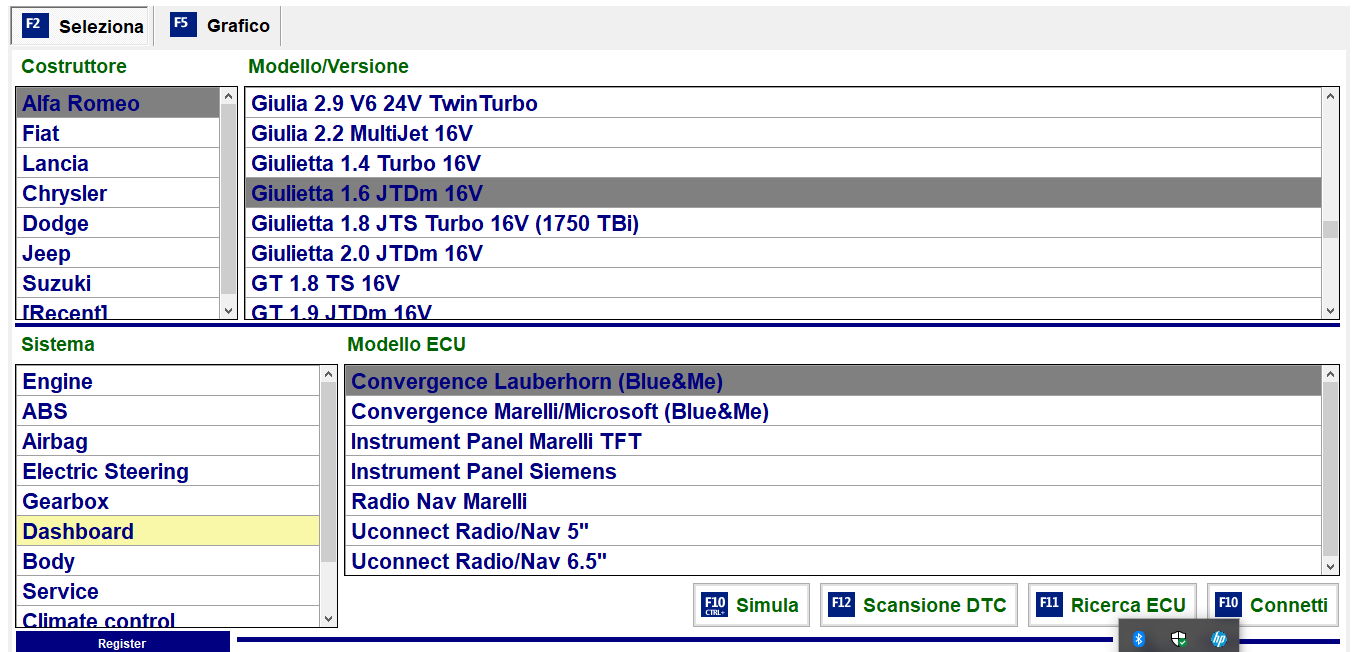The height and width of the screenshot is (652, 1352).
Task: Click Modello ECU scroll-up arrow
Action: [x=1330, y=375]
